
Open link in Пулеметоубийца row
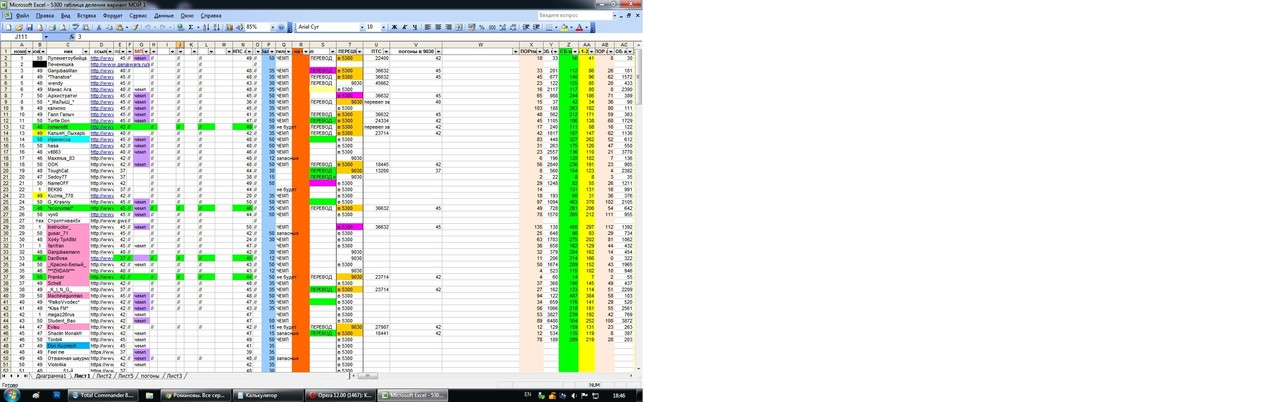pyautogui.click(x=100, y=58)
